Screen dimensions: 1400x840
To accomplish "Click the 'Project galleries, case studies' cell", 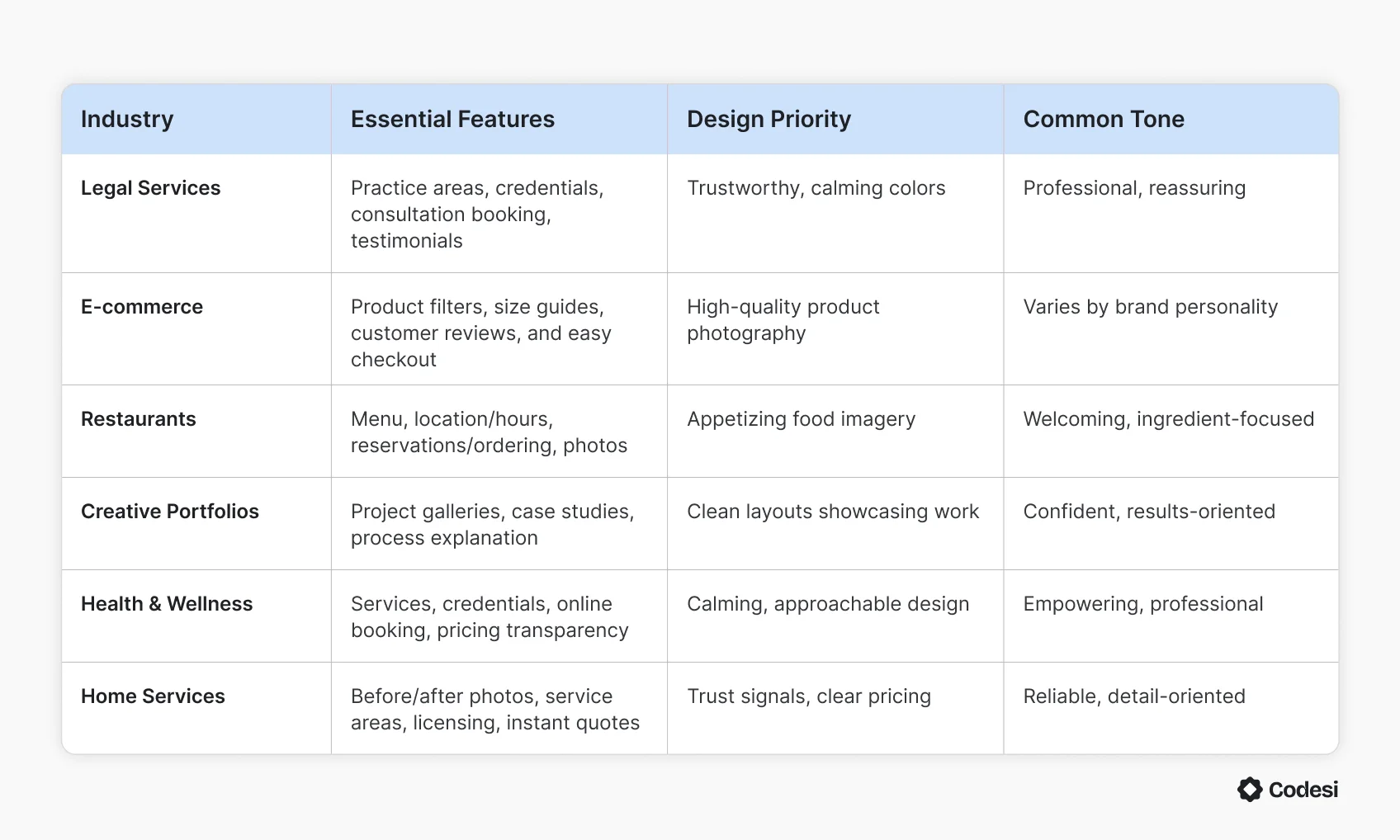I will coord(492,525).
